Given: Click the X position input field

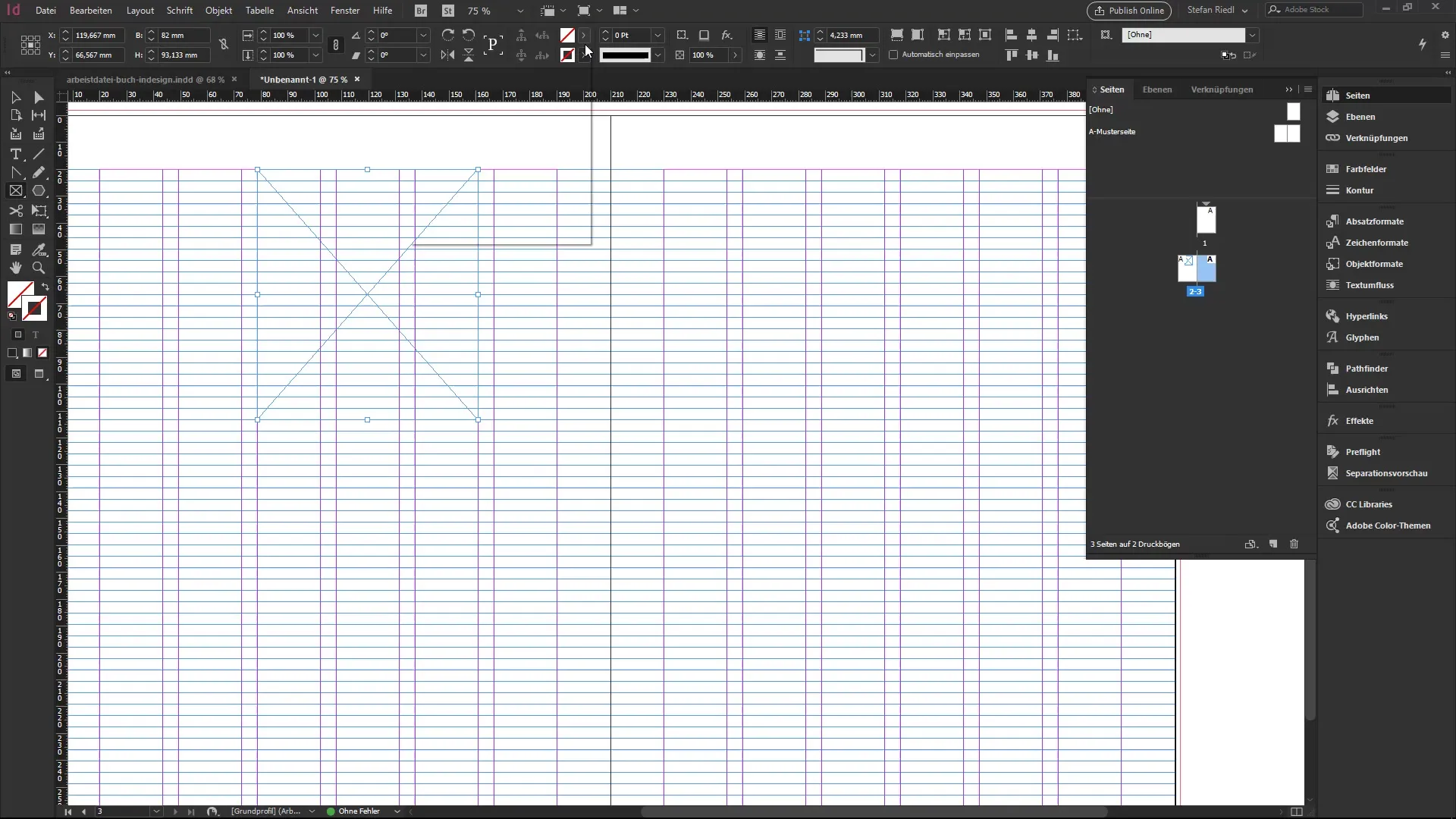Looking at the screenshot, I should pos(99,35).
